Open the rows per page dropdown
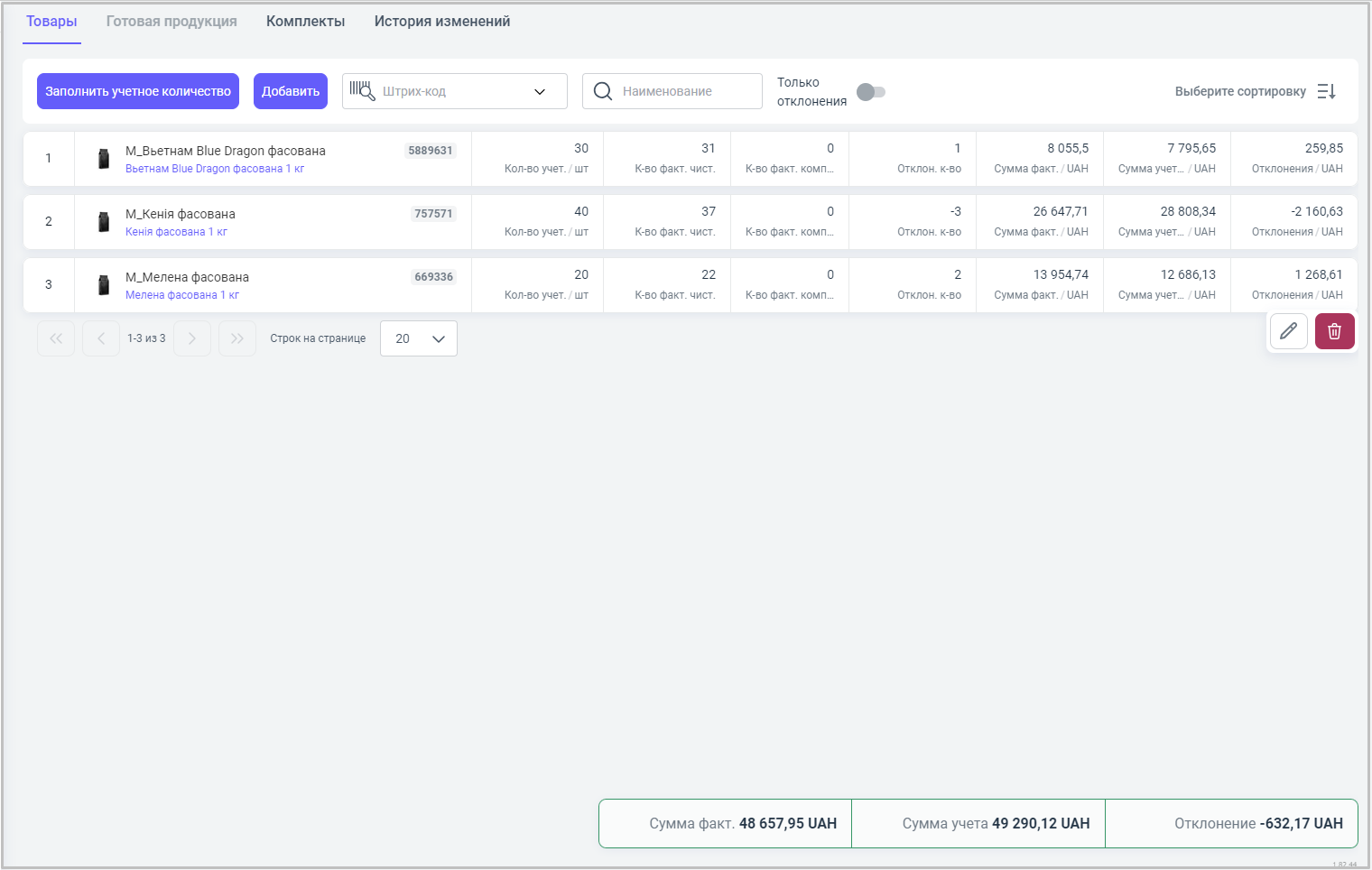The height and width of the screenshot is (870, 1372). (x=419, y=338)
